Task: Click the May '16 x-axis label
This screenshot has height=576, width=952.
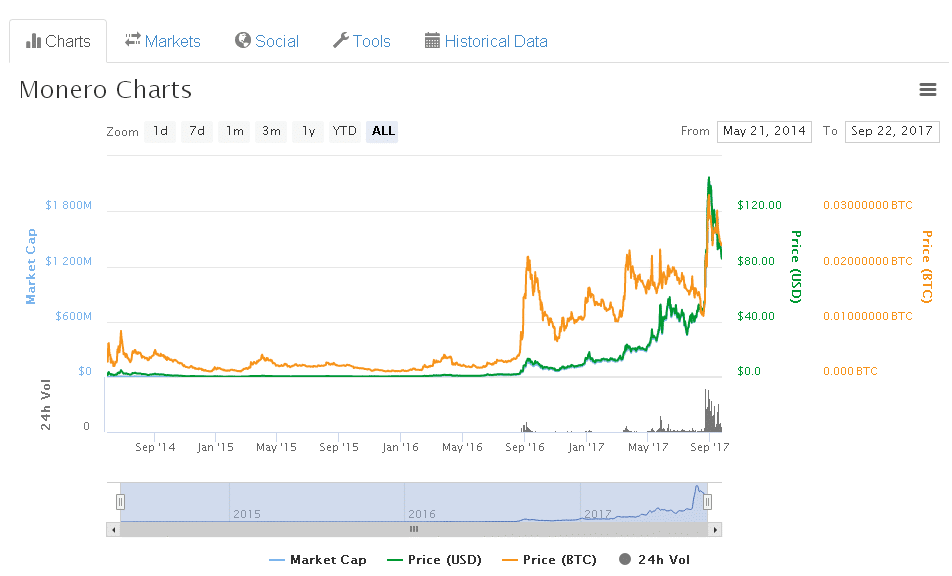Action: click(x=462, y=447)
